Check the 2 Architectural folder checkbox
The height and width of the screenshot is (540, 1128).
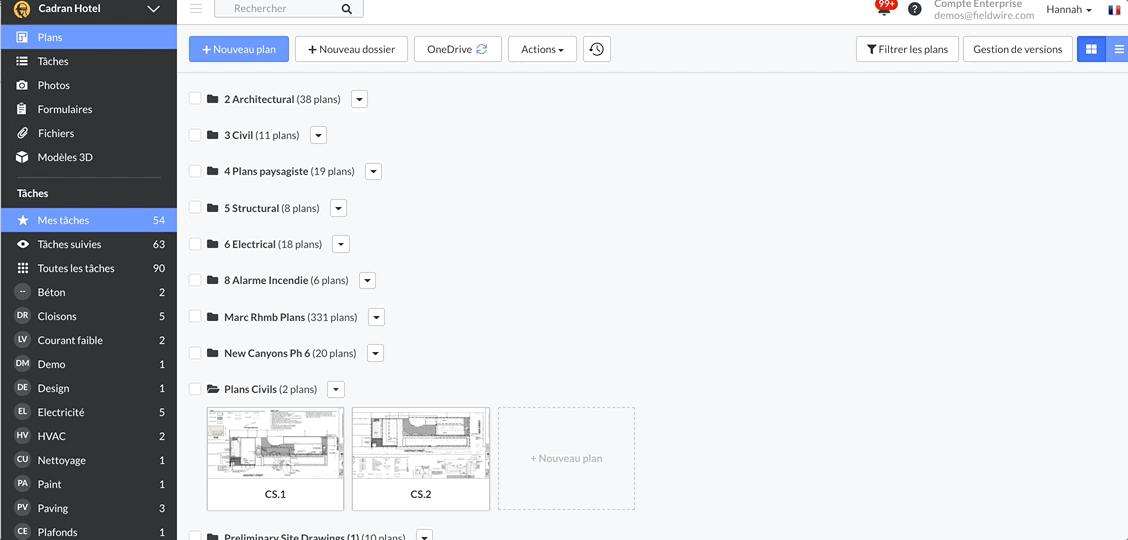click(195, 99)
